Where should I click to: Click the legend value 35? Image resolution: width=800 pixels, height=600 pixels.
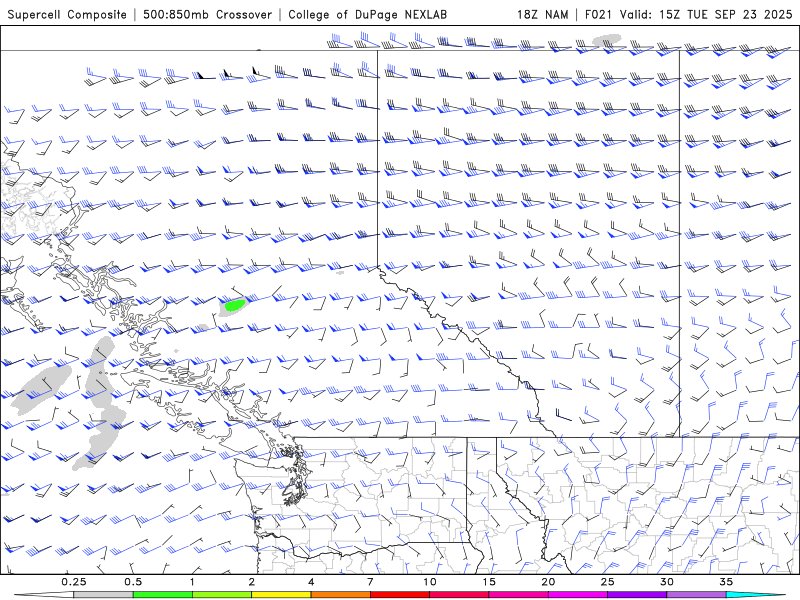point(726,582)
